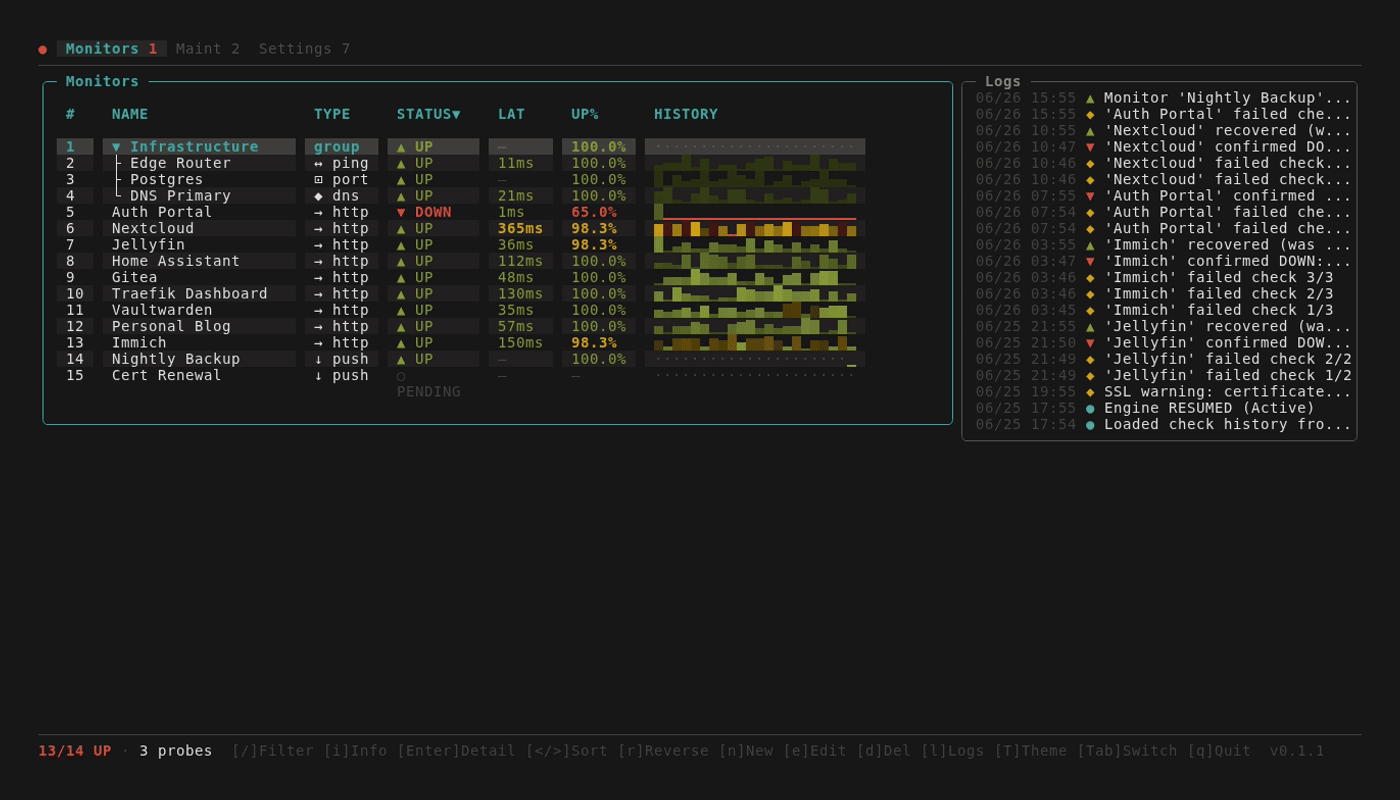Click the http arrow icon for Traefik Dashboard

point(319,294)
